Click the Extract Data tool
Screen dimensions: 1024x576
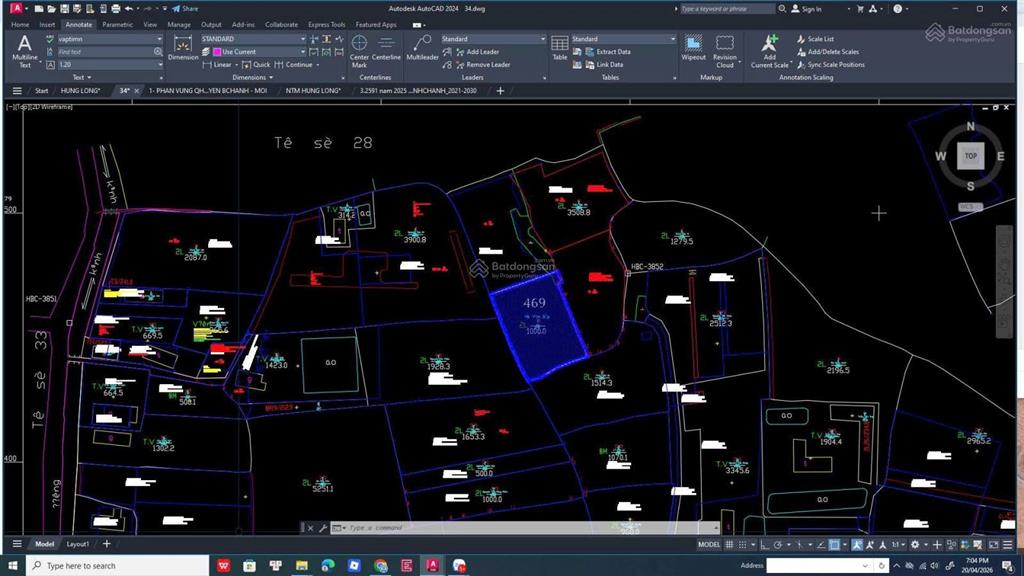click(608, 52)
